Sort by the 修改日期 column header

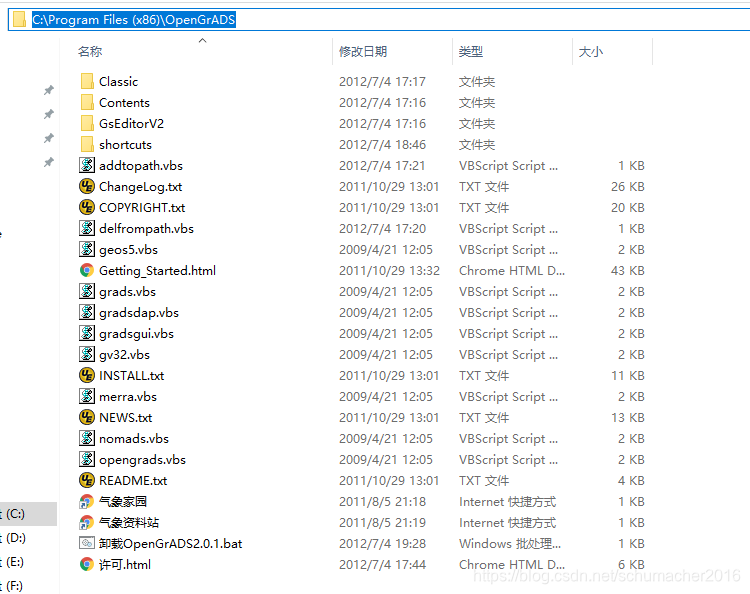click(x=363, y=51)
